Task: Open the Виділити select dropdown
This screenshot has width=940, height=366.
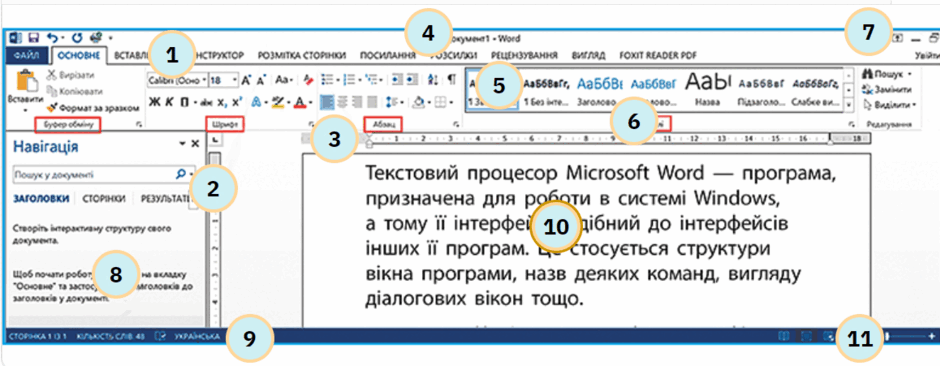Action: click(x=889, y=105)
